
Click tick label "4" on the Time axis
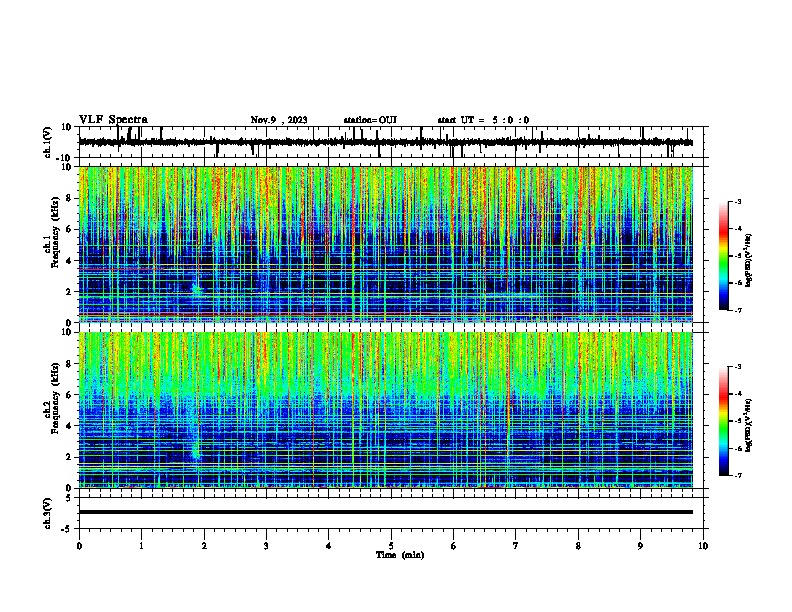point(329,546)
